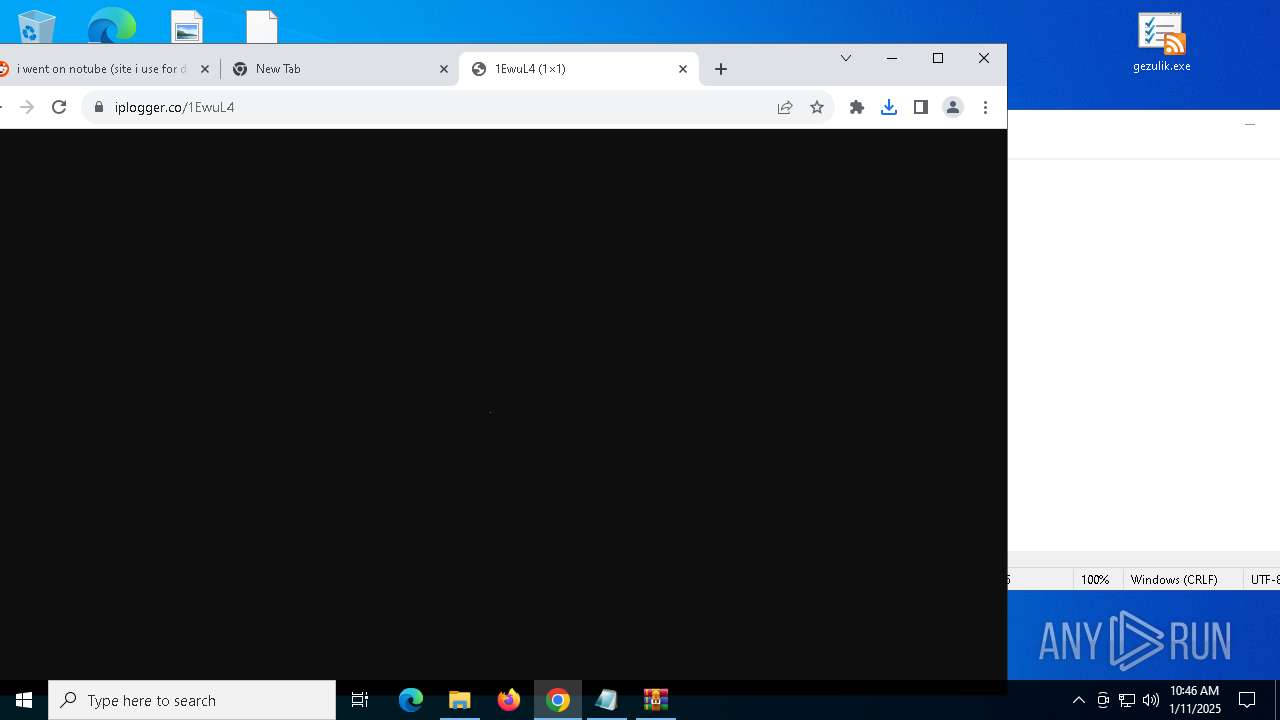Minimize the Notepad window

(x=1250, y=125)
